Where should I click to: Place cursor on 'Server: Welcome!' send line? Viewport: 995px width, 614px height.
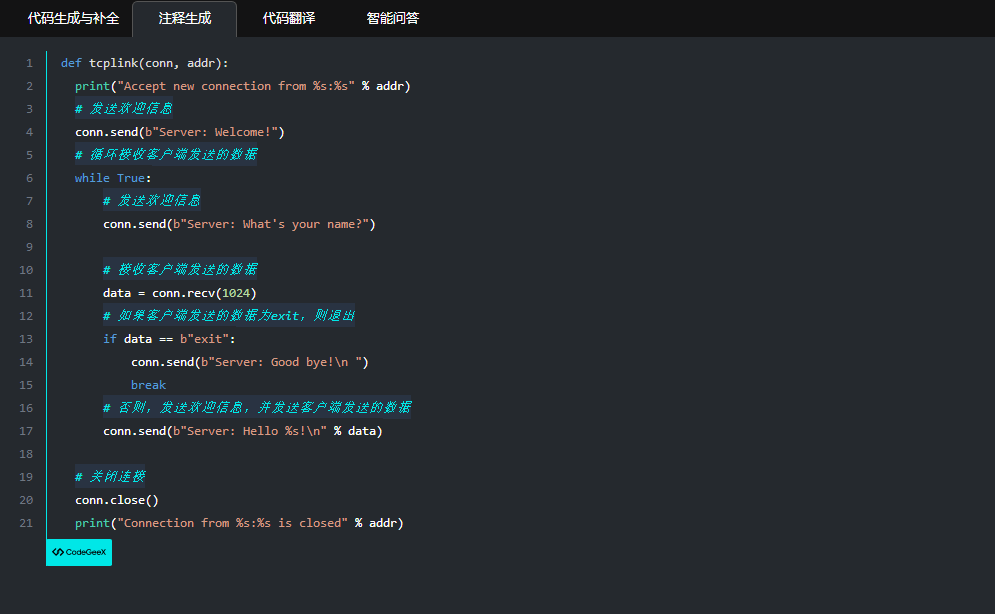pyautogui.click(x=180, y=132)
